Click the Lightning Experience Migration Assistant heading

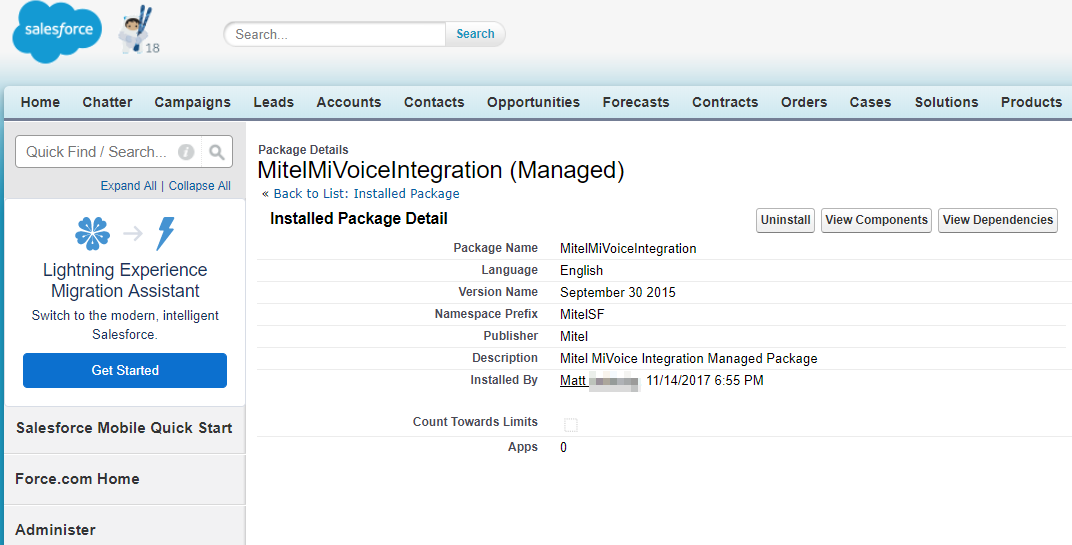click(x=125, y=280)
